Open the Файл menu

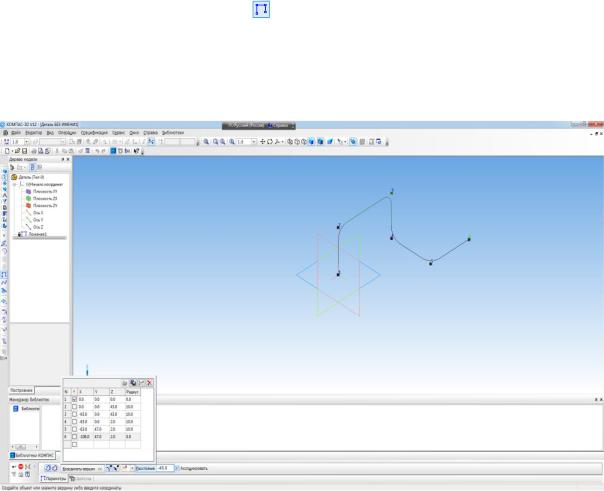coord(16,132)
